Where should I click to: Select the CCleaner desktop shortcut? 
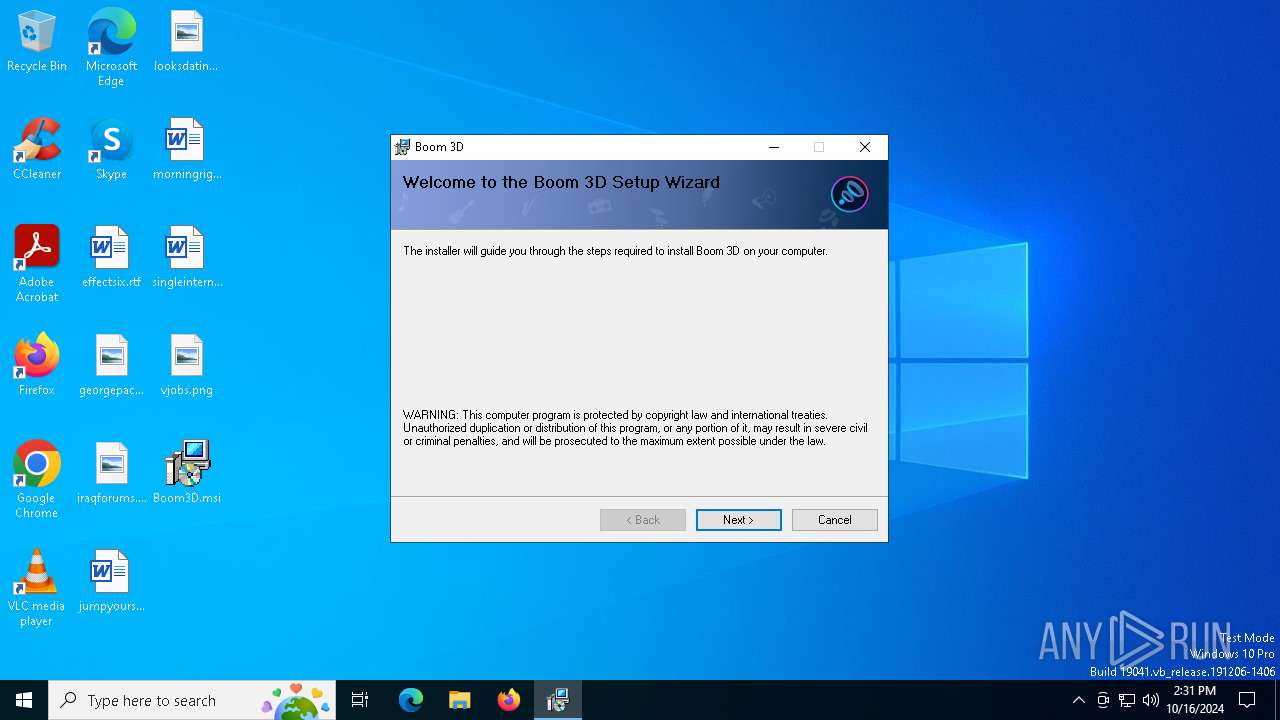(37, 150)
